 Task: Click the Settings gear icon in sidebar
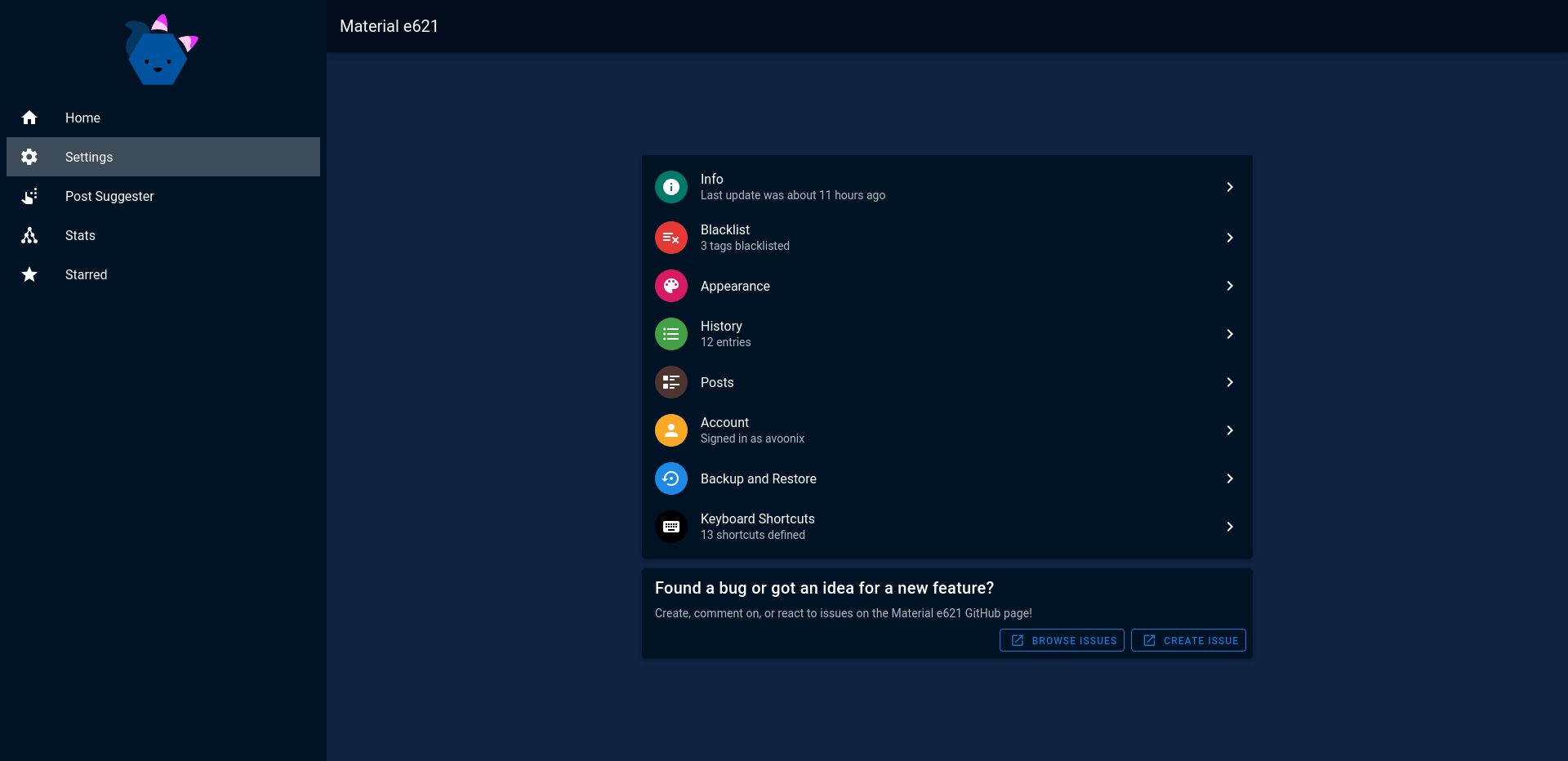29,157
